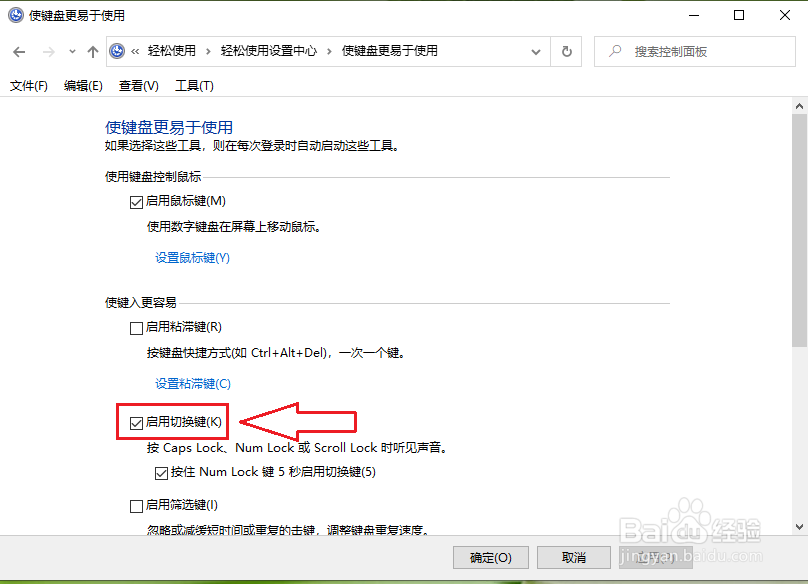The height and width of the screenshot is (584, 808).
Task: Open the 工具 menu
Action: point(194,85)
